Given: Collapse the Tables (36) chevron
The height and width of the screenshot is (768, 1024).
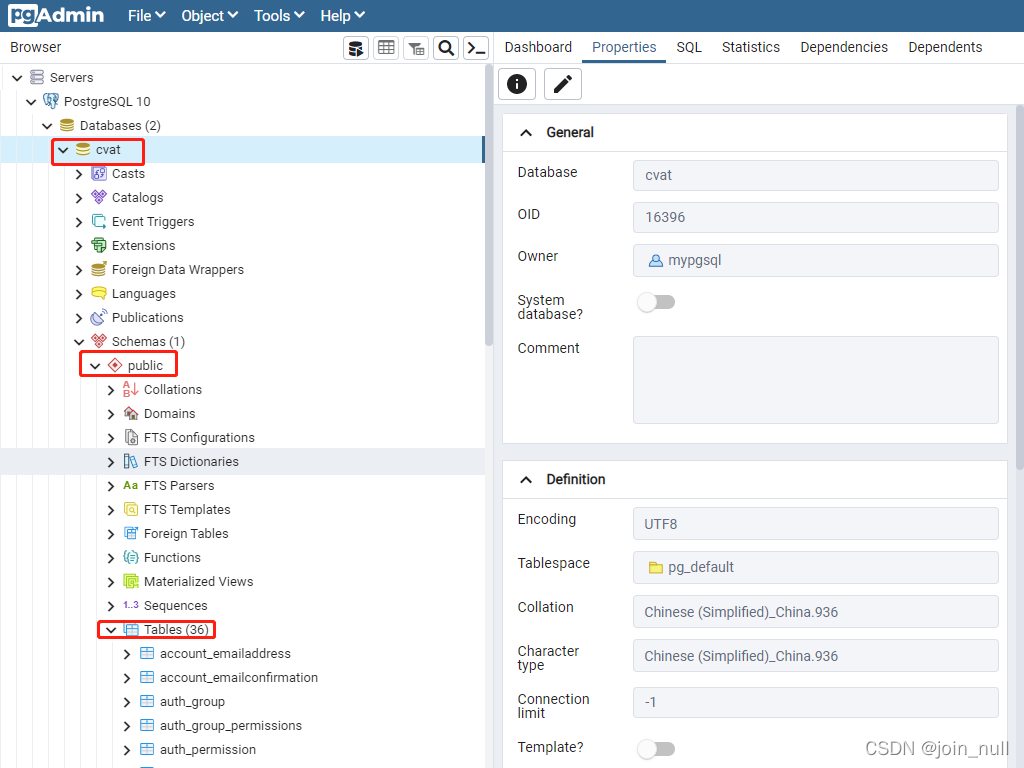Looking at the screenshot, I should pos(111,630).
